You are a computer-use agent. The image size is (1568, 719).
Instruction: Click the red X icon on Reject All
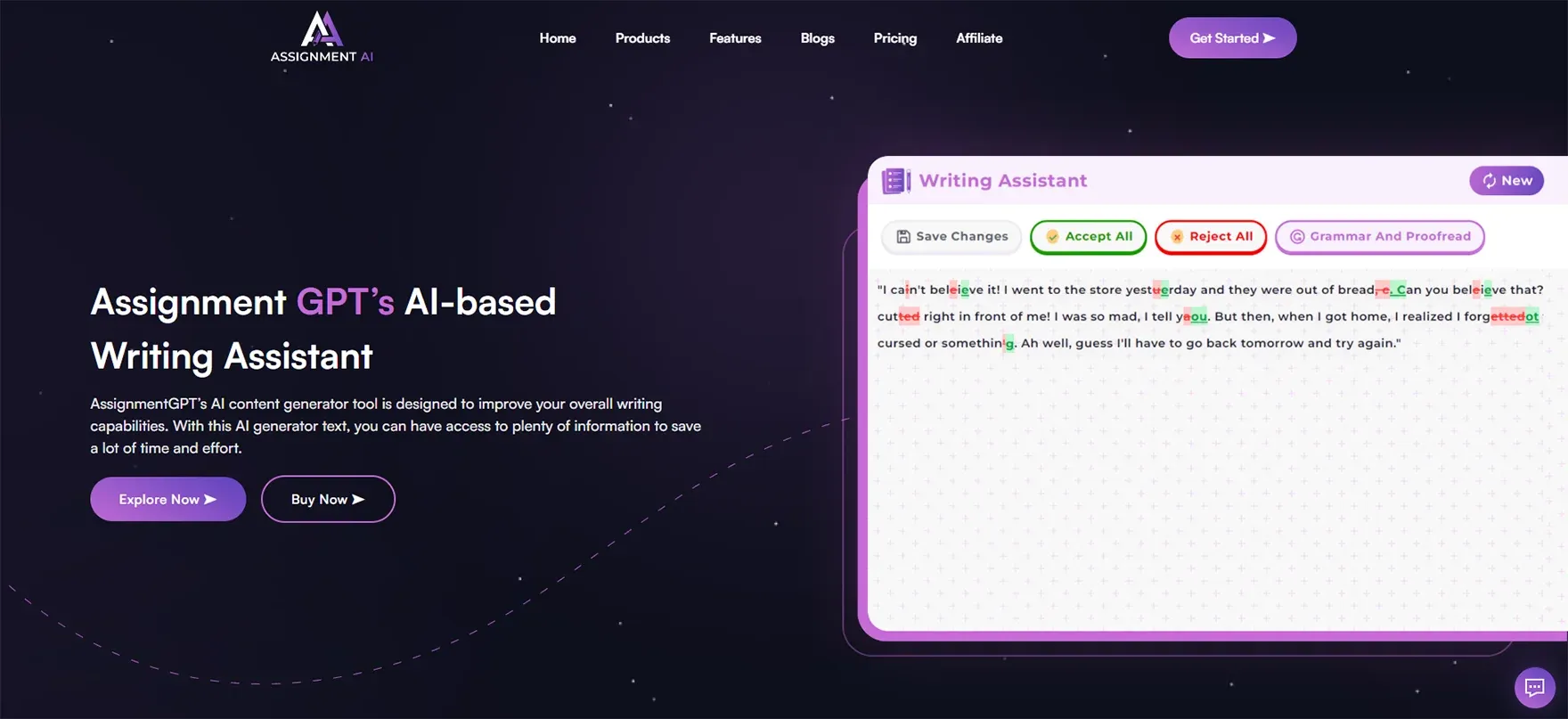click(x=1177, y=236)
